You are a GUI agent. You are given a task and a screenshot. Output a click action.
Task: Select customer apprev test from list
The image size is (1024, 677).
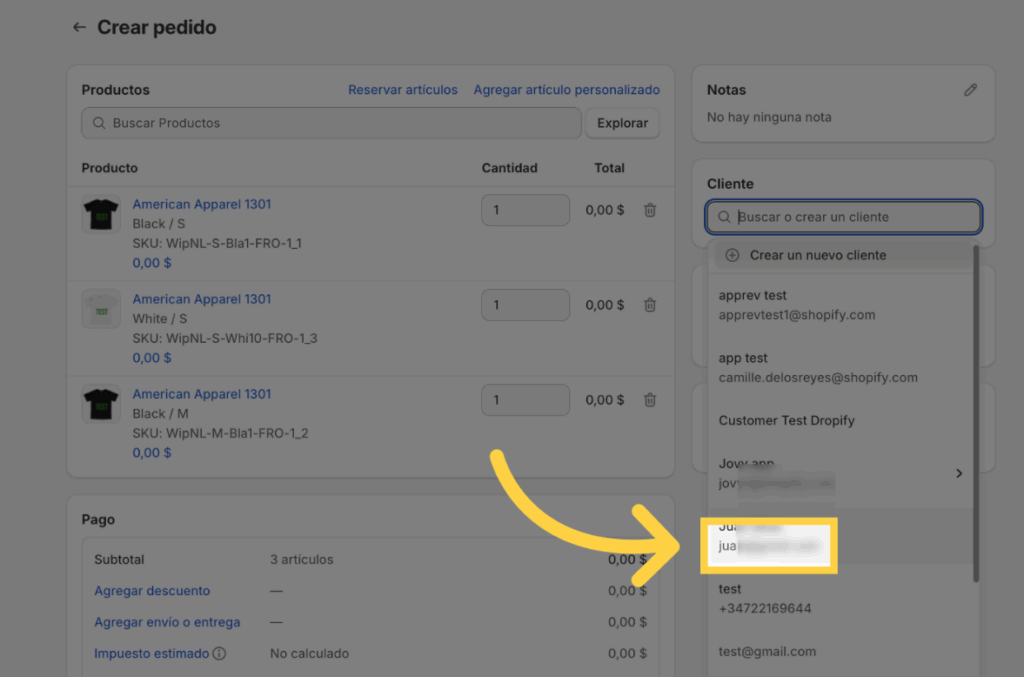(796, 305)
